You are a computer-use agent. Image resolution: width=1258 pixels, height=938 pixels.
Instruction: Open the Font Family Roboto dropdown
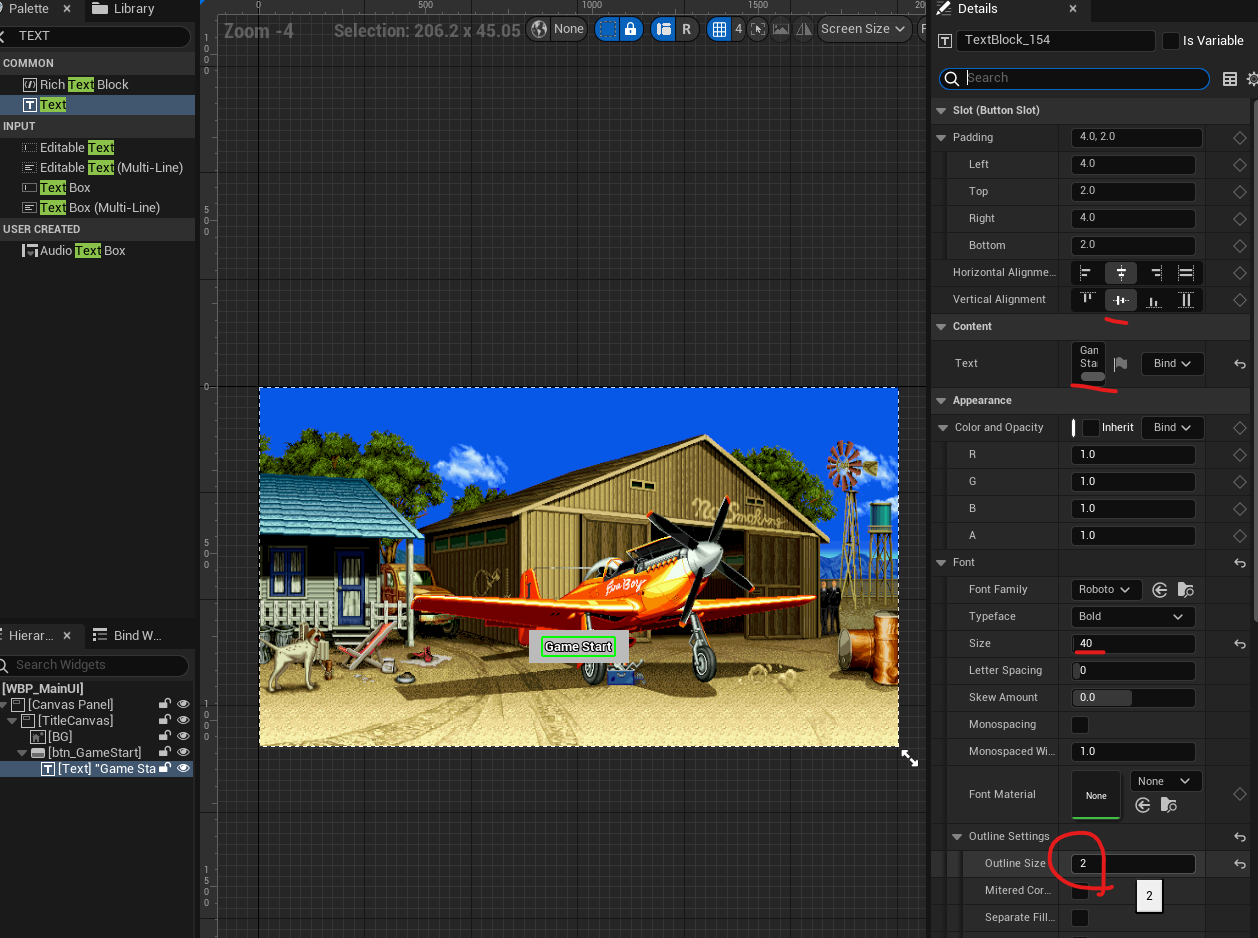(1106, 590)
